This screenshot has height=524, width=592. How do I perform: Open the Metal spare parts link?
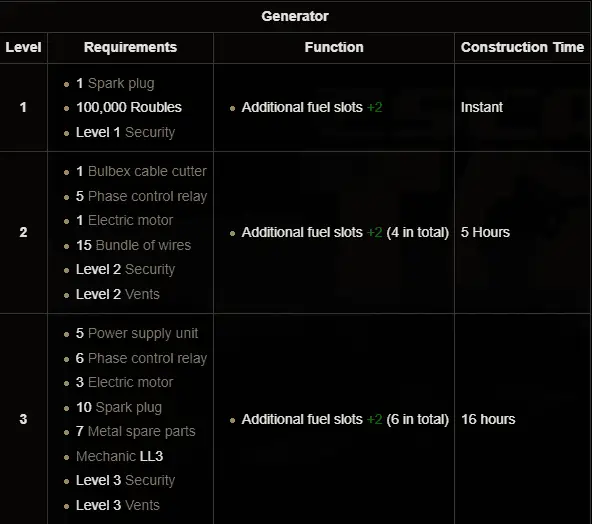click(x=142, y=431)
